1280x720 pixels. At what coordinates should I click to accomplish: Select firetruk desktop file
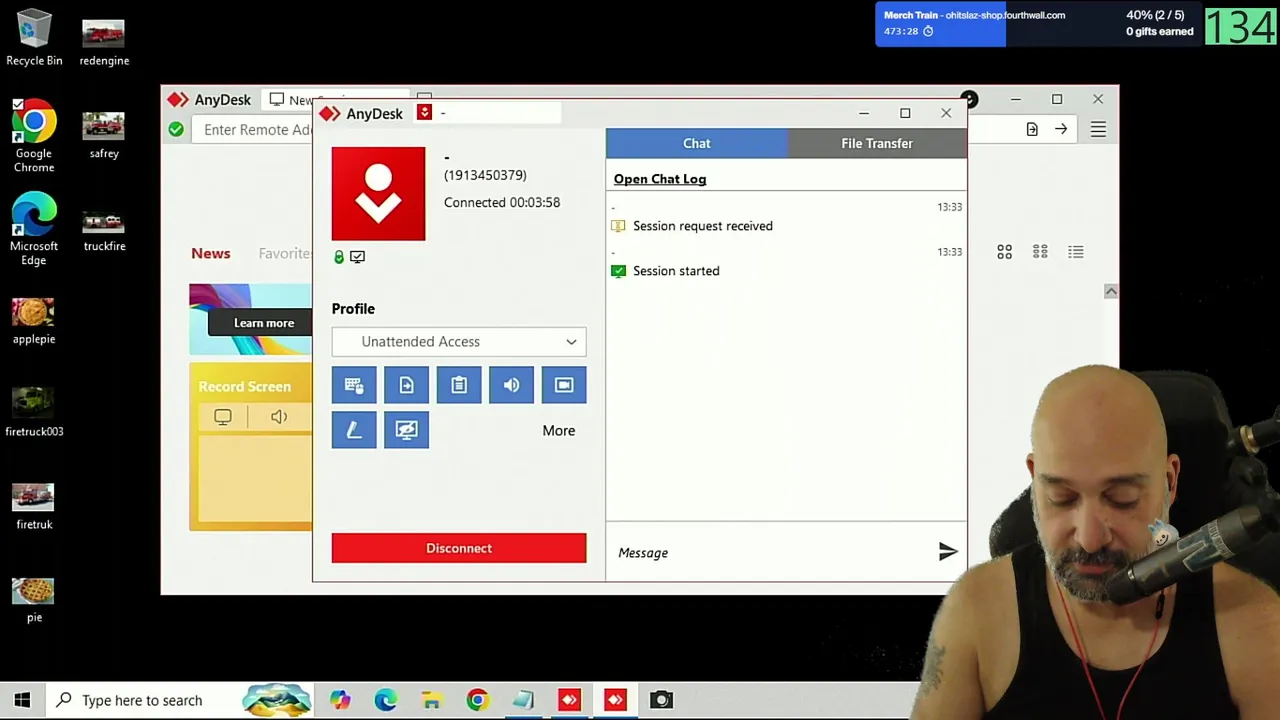point(34,507)
